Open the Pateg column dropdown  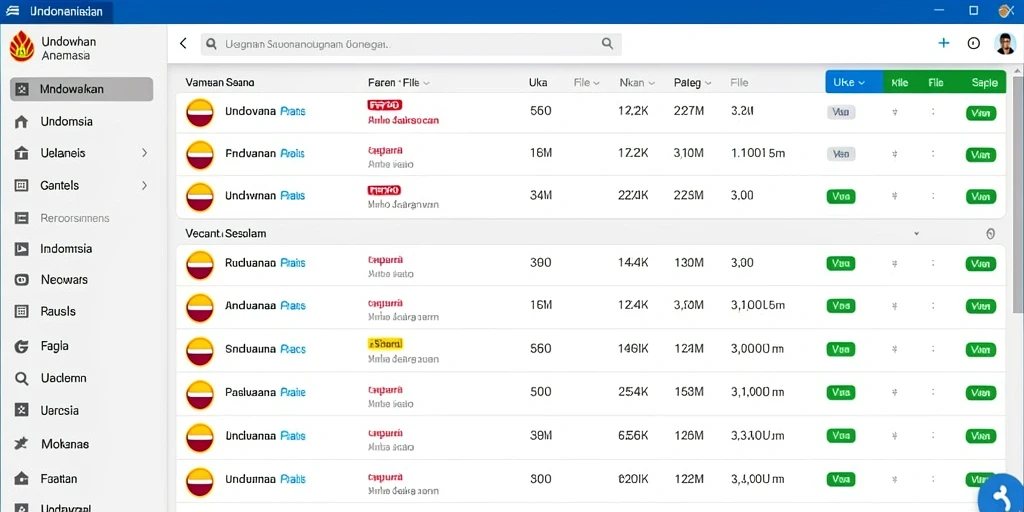tap(693, 83)
